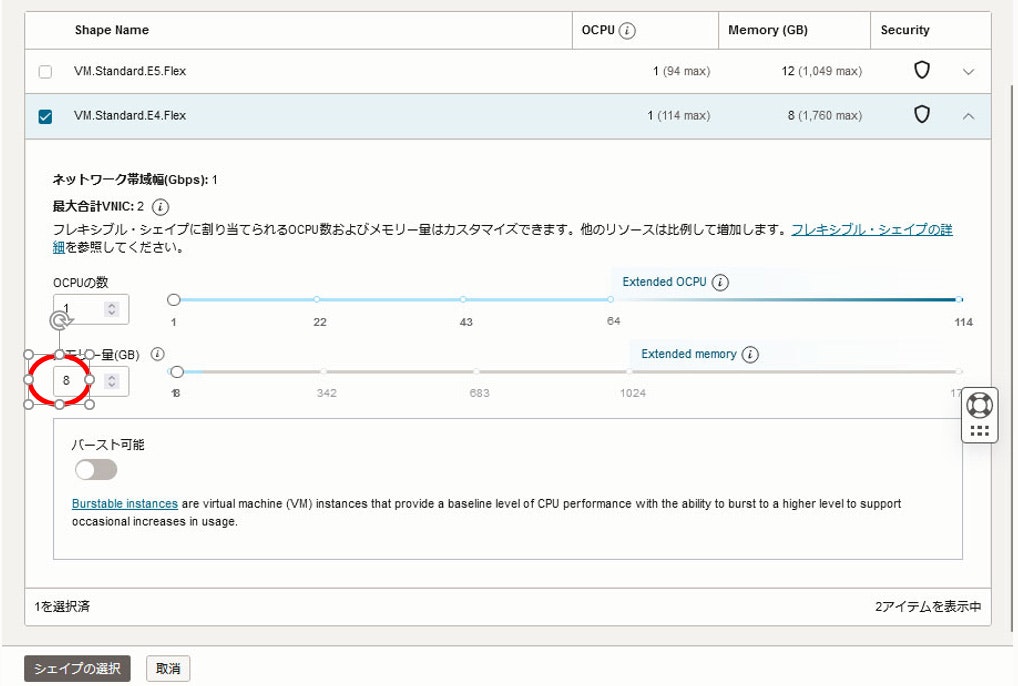1018x686 pixels.
Task: Click the memory amount (GB) info icon
Action: point(158,354)
